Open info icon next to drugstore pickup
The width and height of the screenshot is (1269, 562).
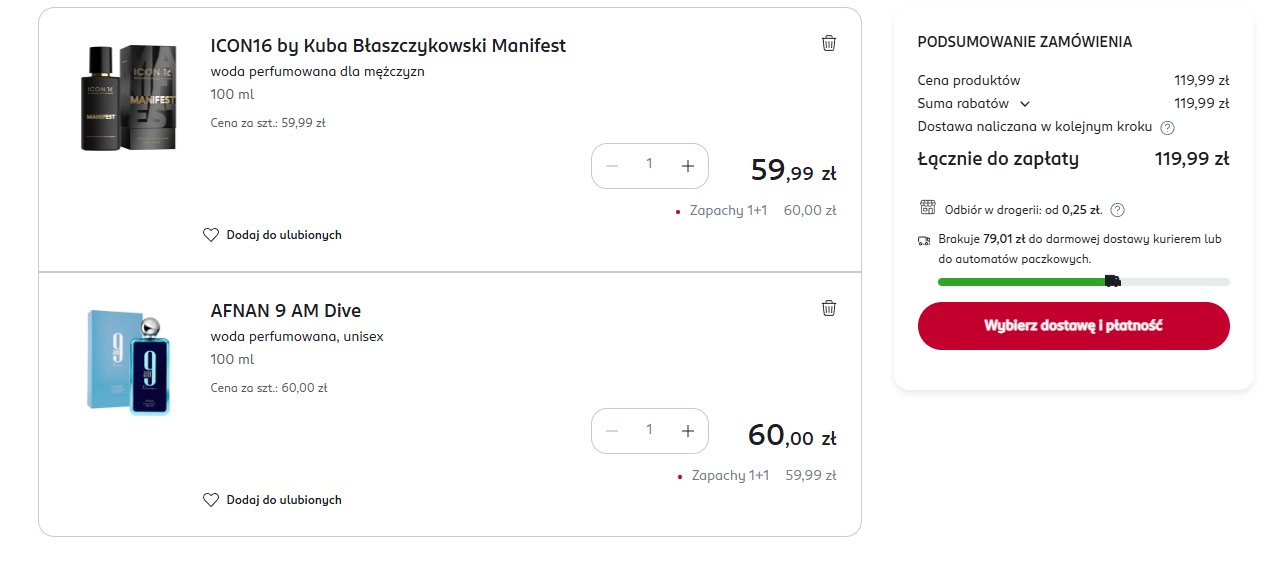point(1118,210)
